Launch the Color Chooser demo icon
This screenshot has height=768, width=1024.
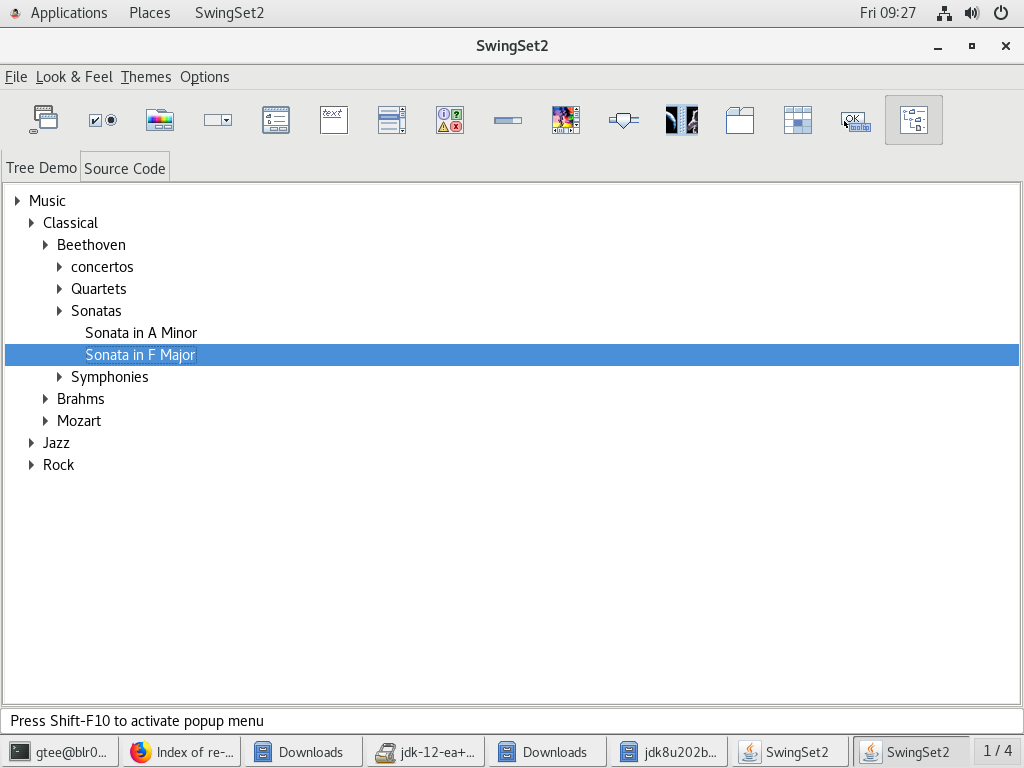[160, 120]
